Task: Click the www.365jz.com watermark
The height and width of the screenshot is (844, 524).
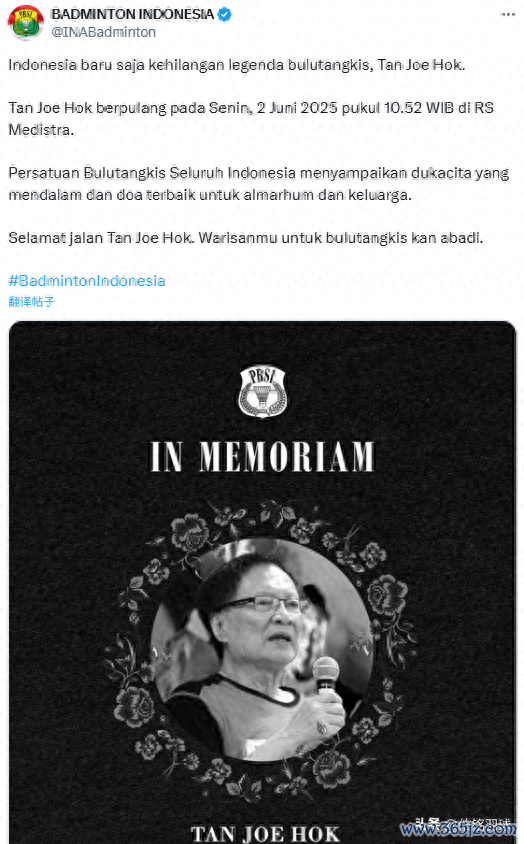Action: 457,829
